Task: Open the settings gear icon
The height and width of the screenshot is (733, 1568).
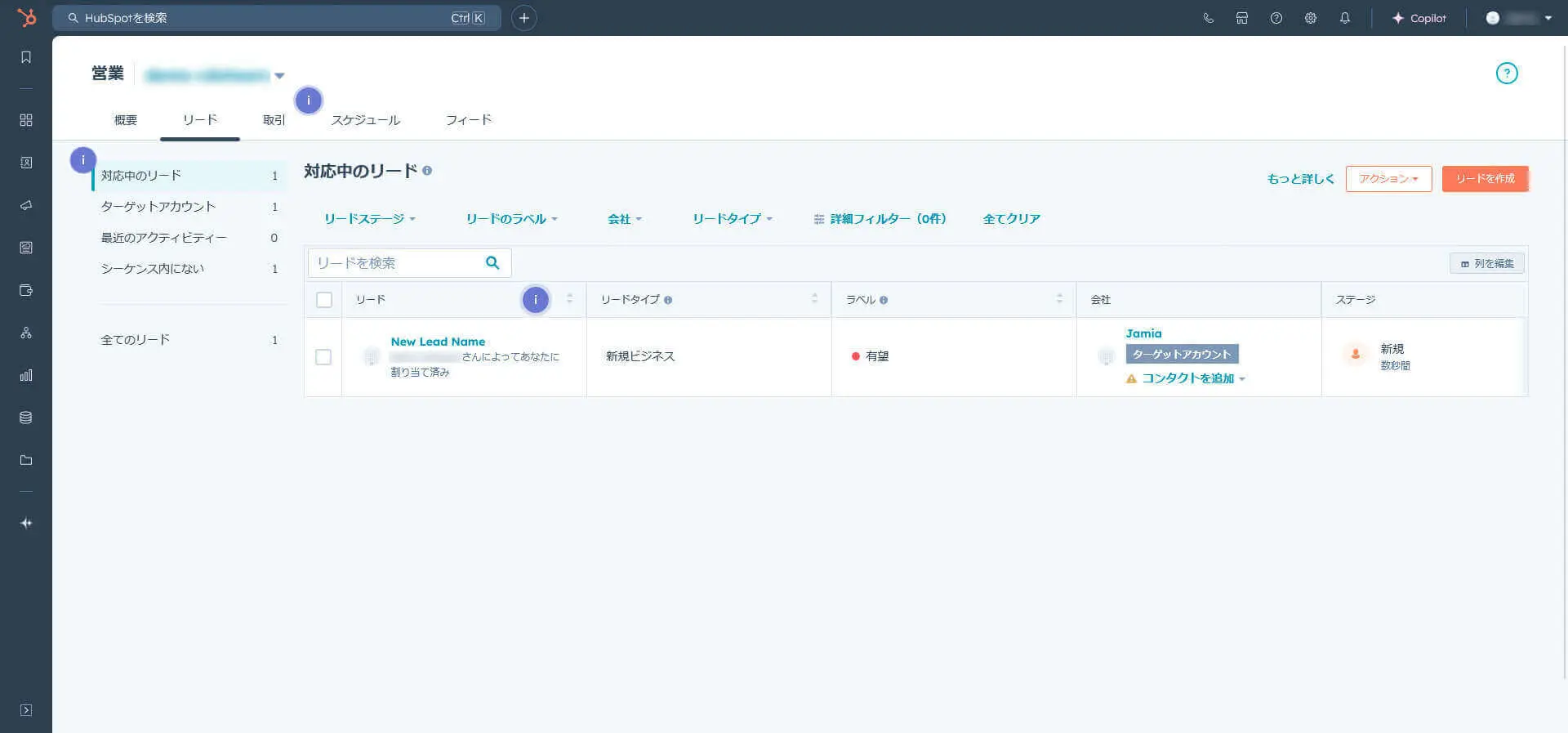Action: tap(1311, 18)
